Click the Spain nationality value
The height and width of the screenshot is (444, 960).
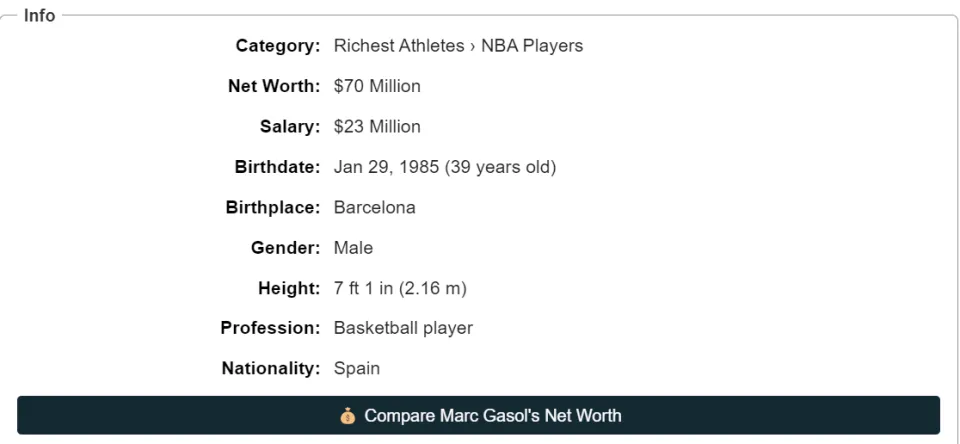click(x=356, y=369)
